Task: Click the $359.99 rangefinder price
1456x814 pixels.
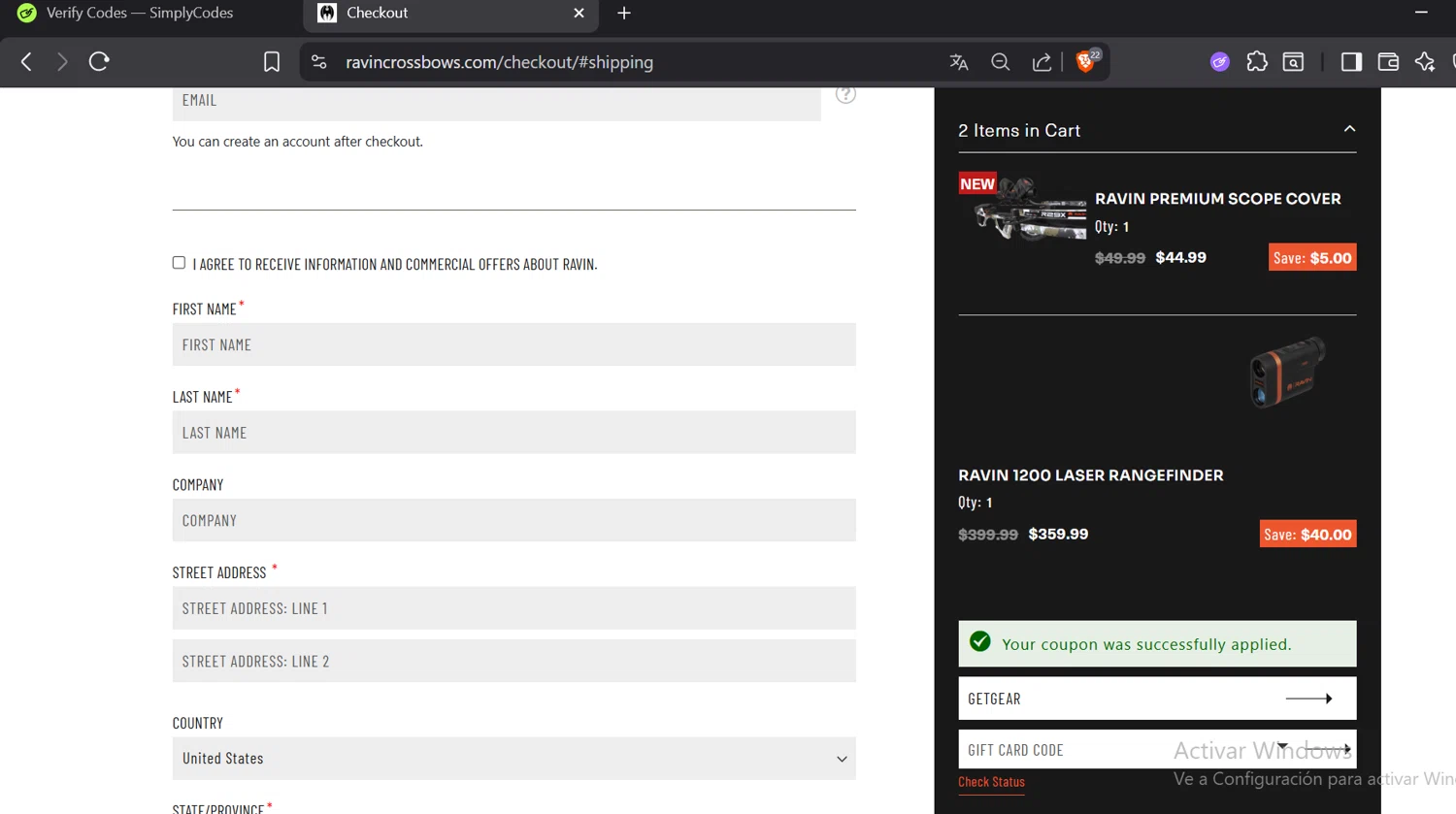Action: point(1058,535)
